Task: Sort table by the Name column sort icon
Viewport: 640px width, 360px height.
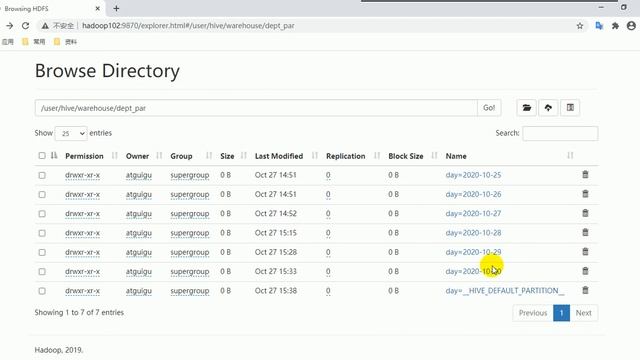Action: (570, 156)
